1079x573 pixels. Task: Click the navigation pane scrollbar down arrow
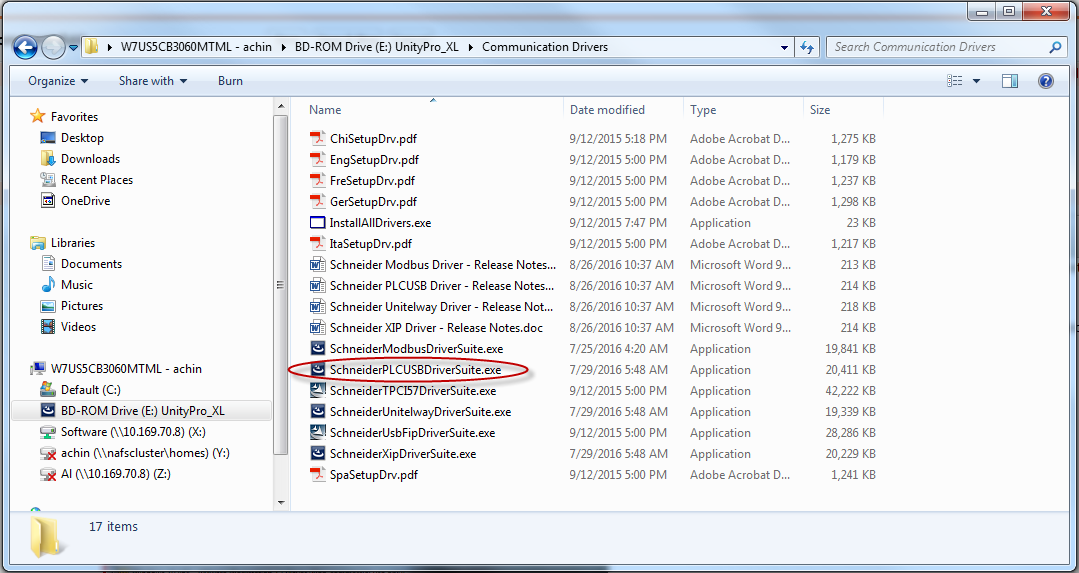tap(281, 504)
